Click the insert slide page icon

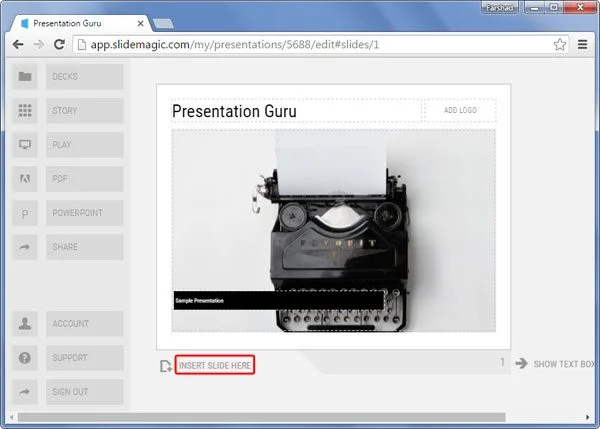point(165,366)
